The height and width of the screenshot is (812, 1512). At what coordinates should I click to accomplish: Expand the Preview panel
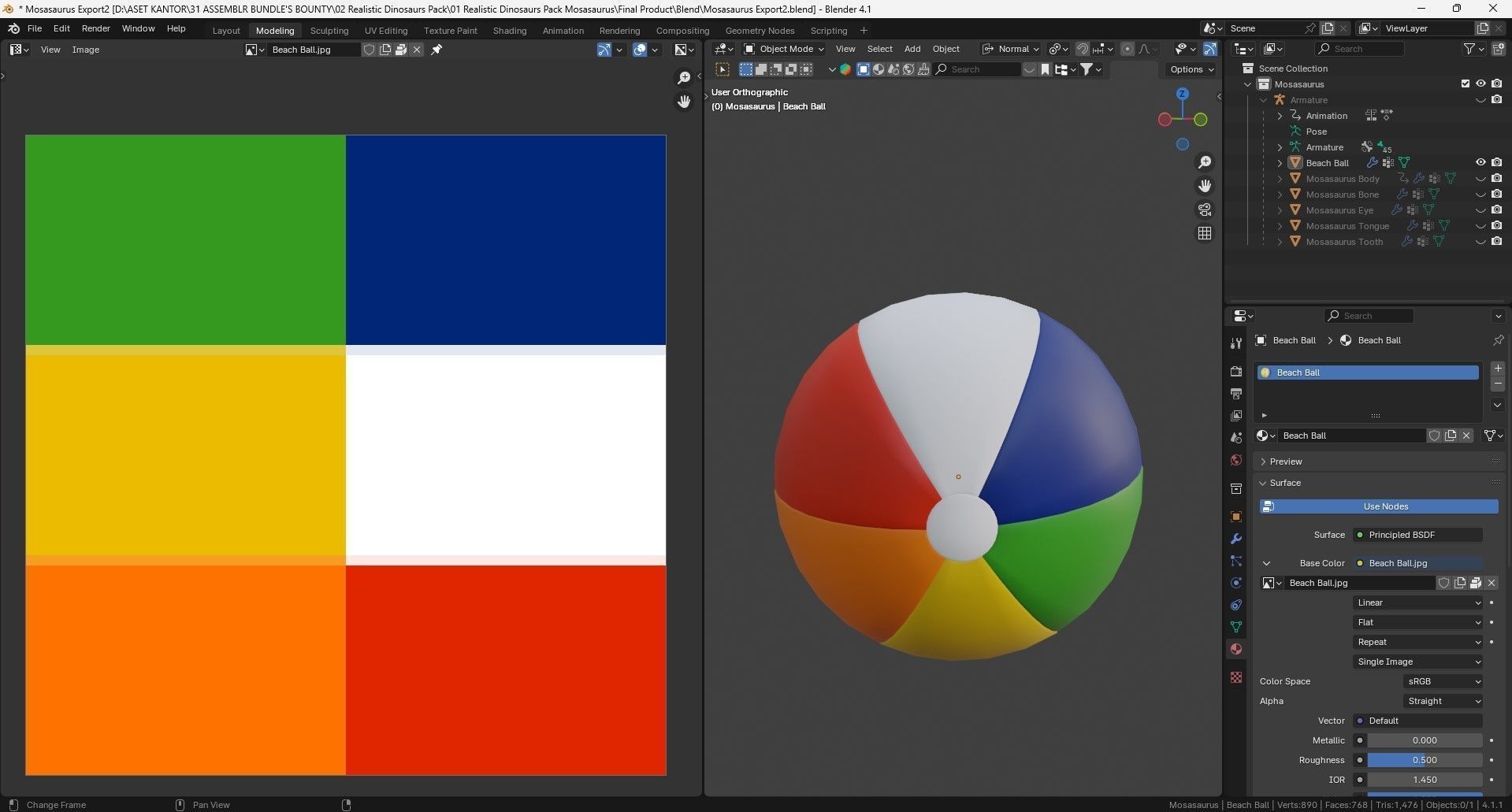[x=1285, y=462]
